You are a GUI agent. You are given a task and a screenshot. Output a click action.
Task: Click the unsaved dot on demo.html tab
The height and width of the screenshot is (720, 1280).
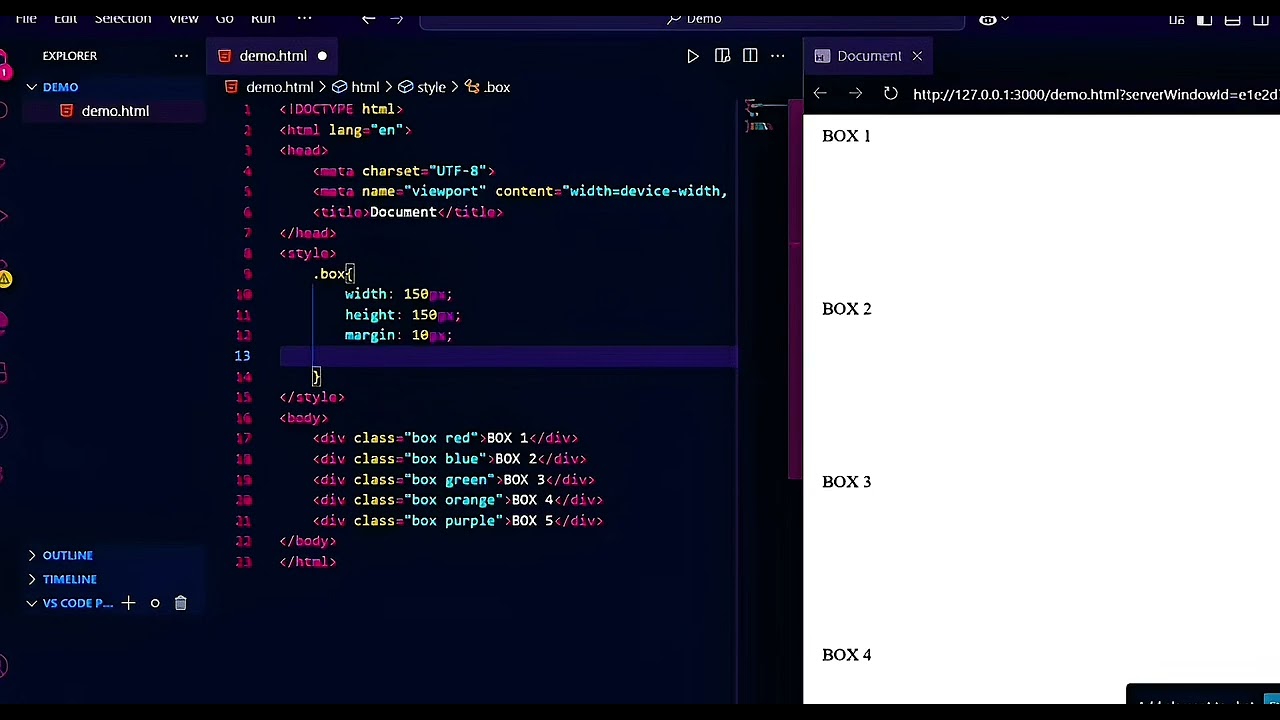[322, 56]
